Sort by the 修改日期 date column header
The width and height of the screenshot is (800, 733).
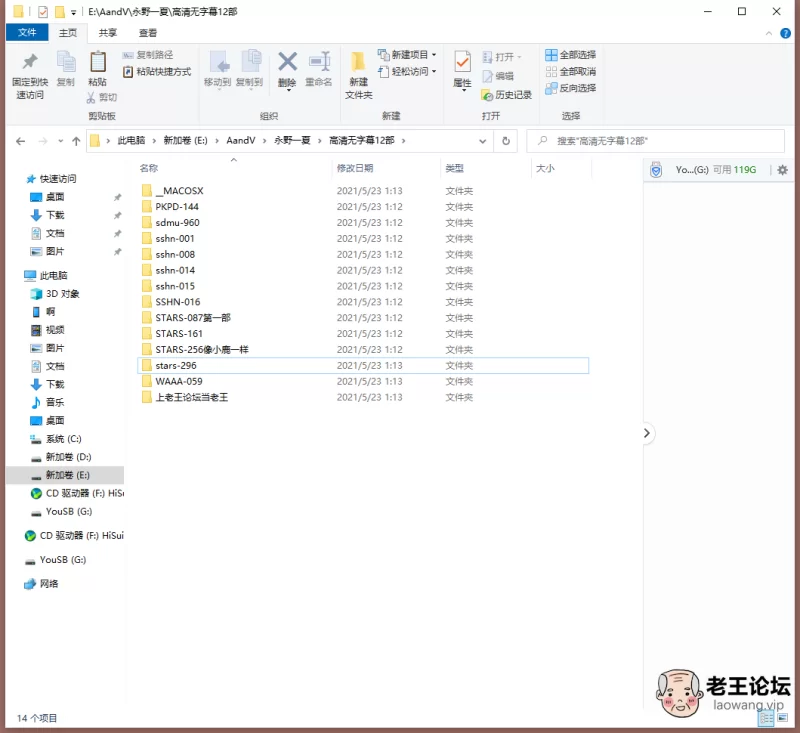point(355,168)
